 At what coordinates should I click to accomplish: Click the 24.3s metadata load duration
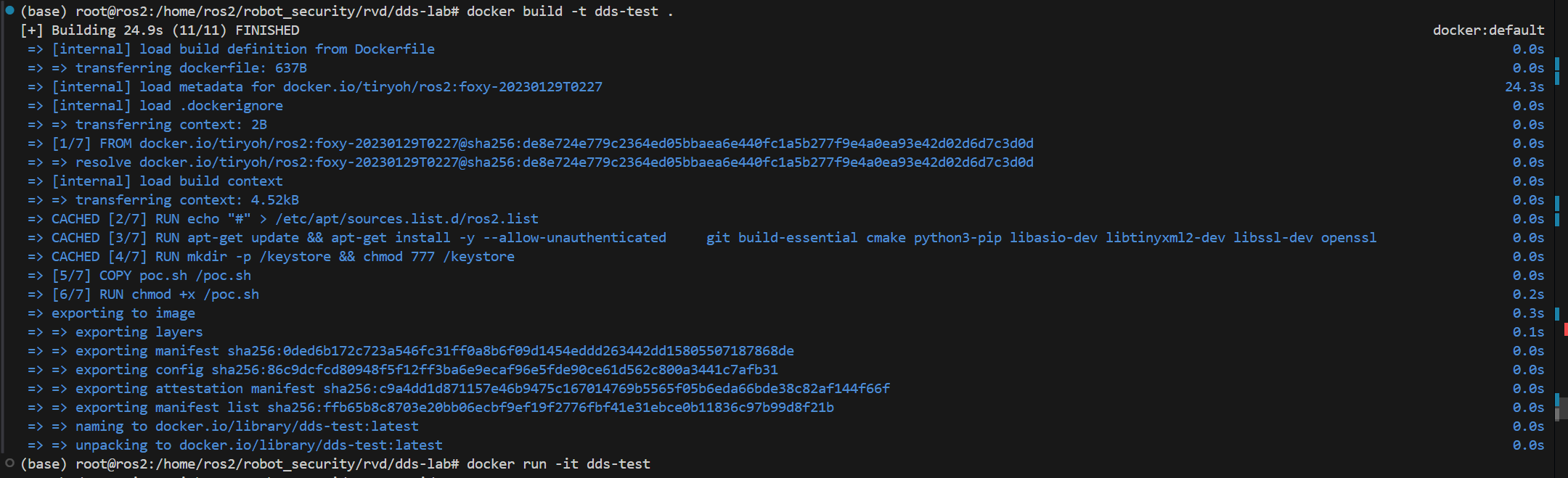(1524, 87)
